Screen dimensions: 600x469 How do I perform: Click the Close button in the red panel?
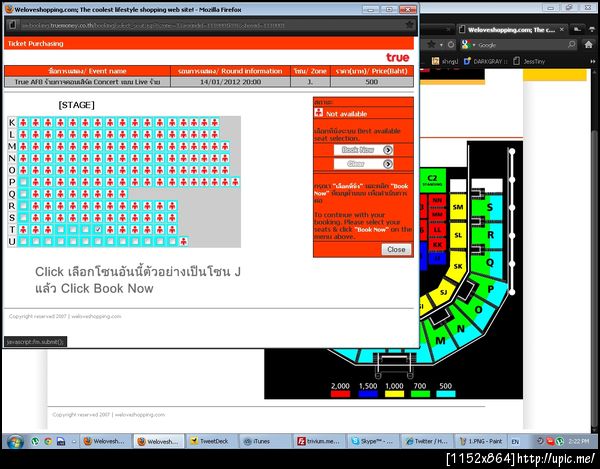click(396, 249)
